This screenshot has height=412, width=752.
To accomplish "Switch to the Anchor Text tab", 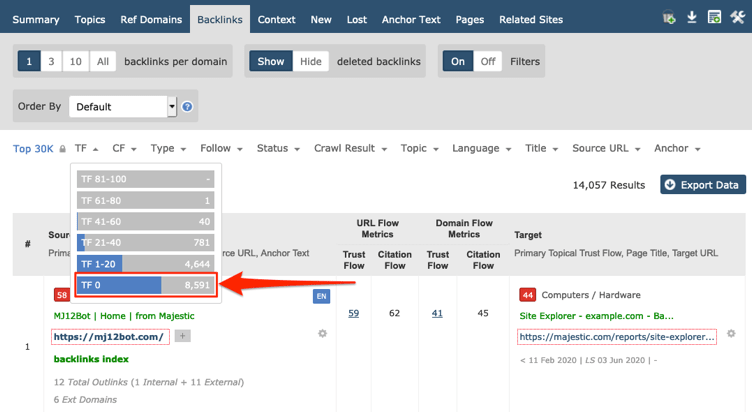I will click(x=411, y=19).
